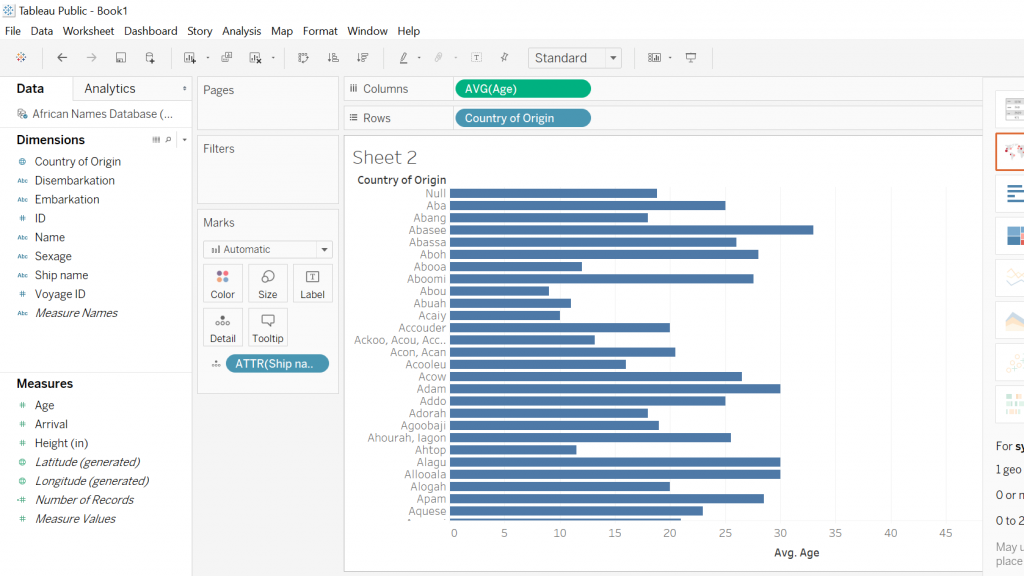Viewport: 1024px width, 576px height.
Task: Open the Tooltip marks card button
Action: point(268,328)
